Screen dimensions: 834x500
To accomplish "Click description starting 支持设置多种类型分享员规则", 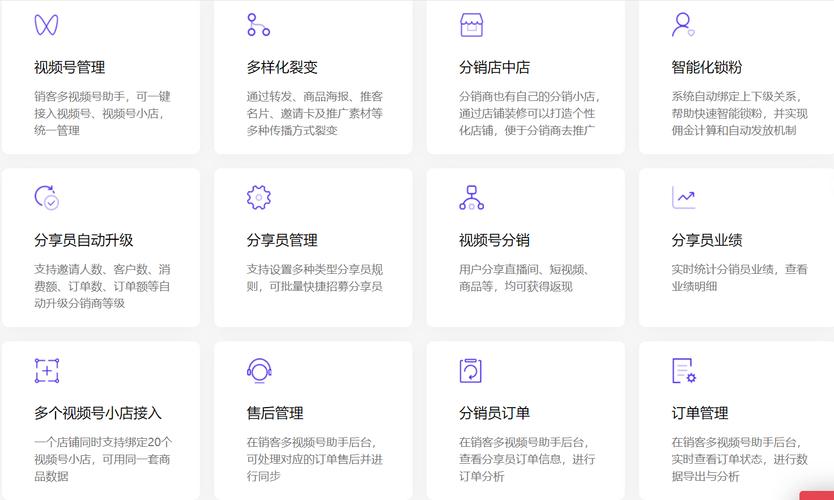I will pos(314,278).
